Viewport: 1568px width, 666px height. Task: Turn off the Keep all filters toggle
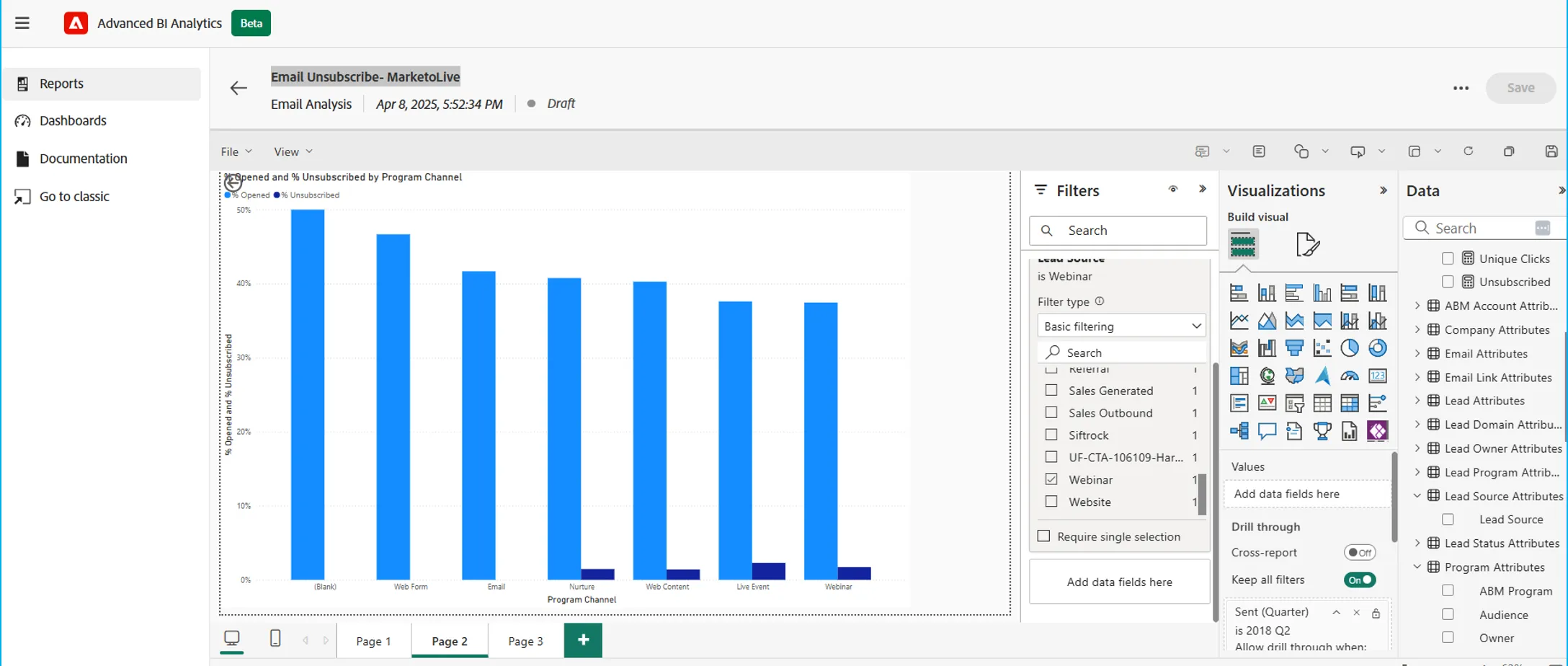tap(1360, 580)
